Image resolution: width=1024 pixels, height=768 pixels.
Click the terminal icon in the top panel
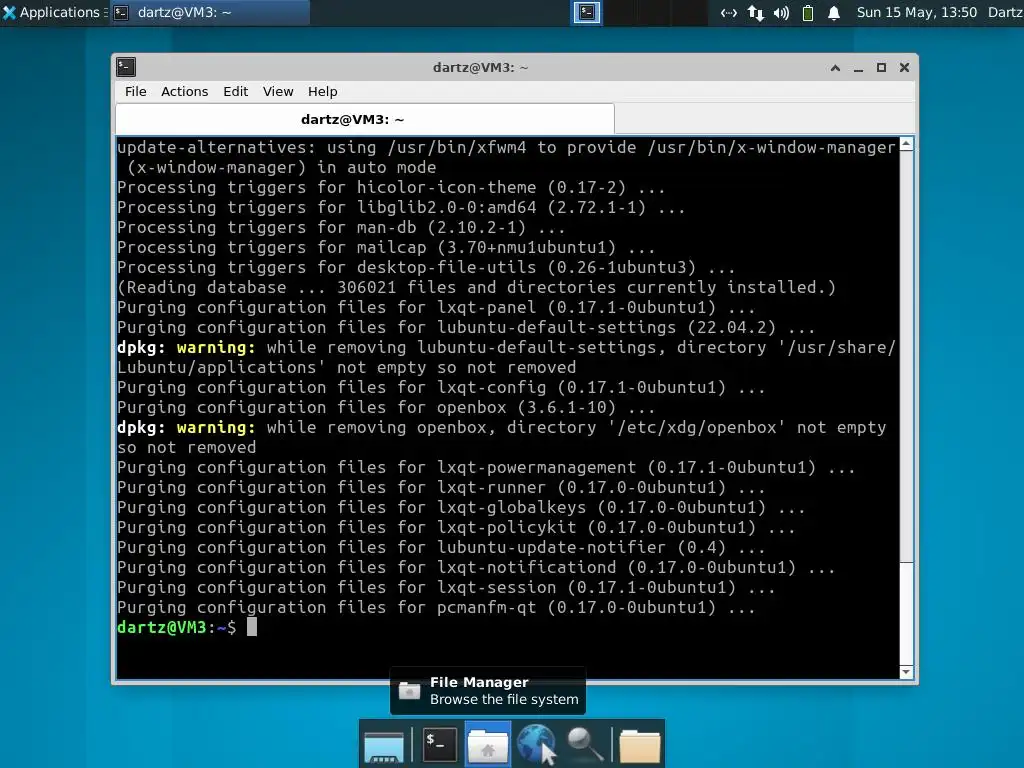coord(586,12)
